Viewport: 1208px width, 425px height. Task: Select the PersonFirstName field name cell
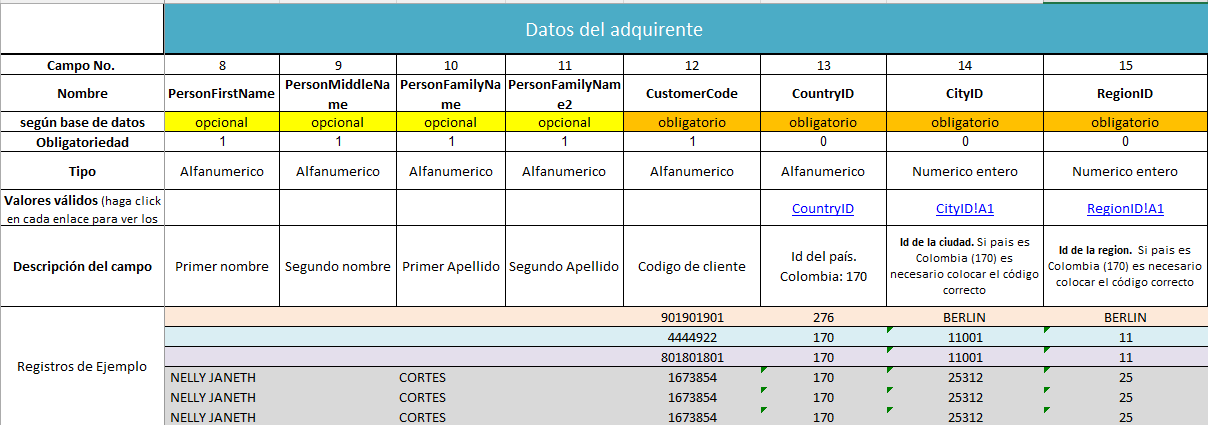[221, 94]
